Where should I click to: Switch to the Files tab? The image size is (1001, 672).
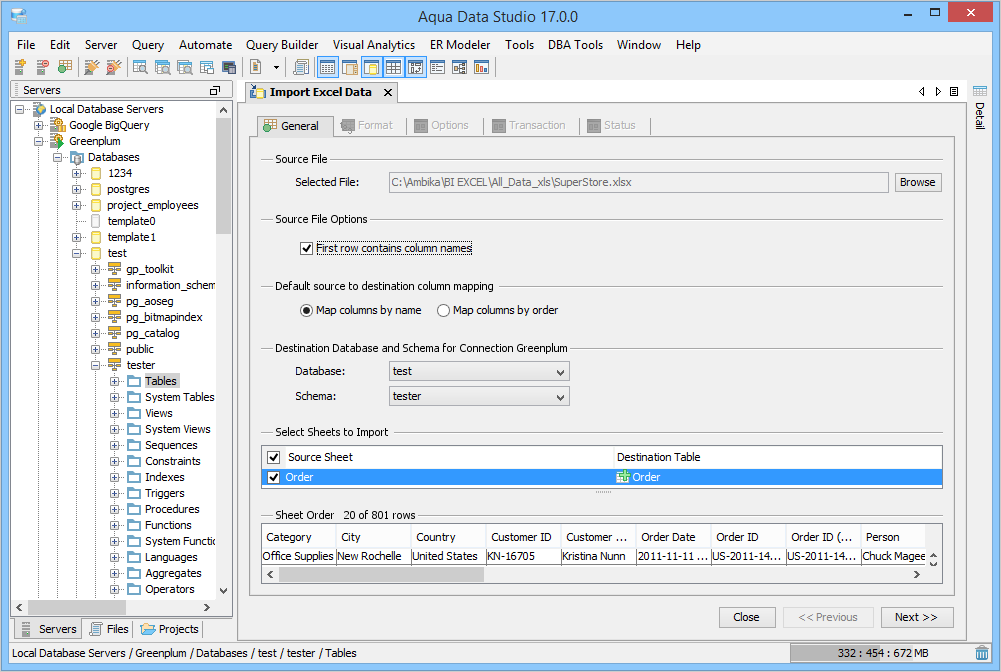(x=109, y=629)
